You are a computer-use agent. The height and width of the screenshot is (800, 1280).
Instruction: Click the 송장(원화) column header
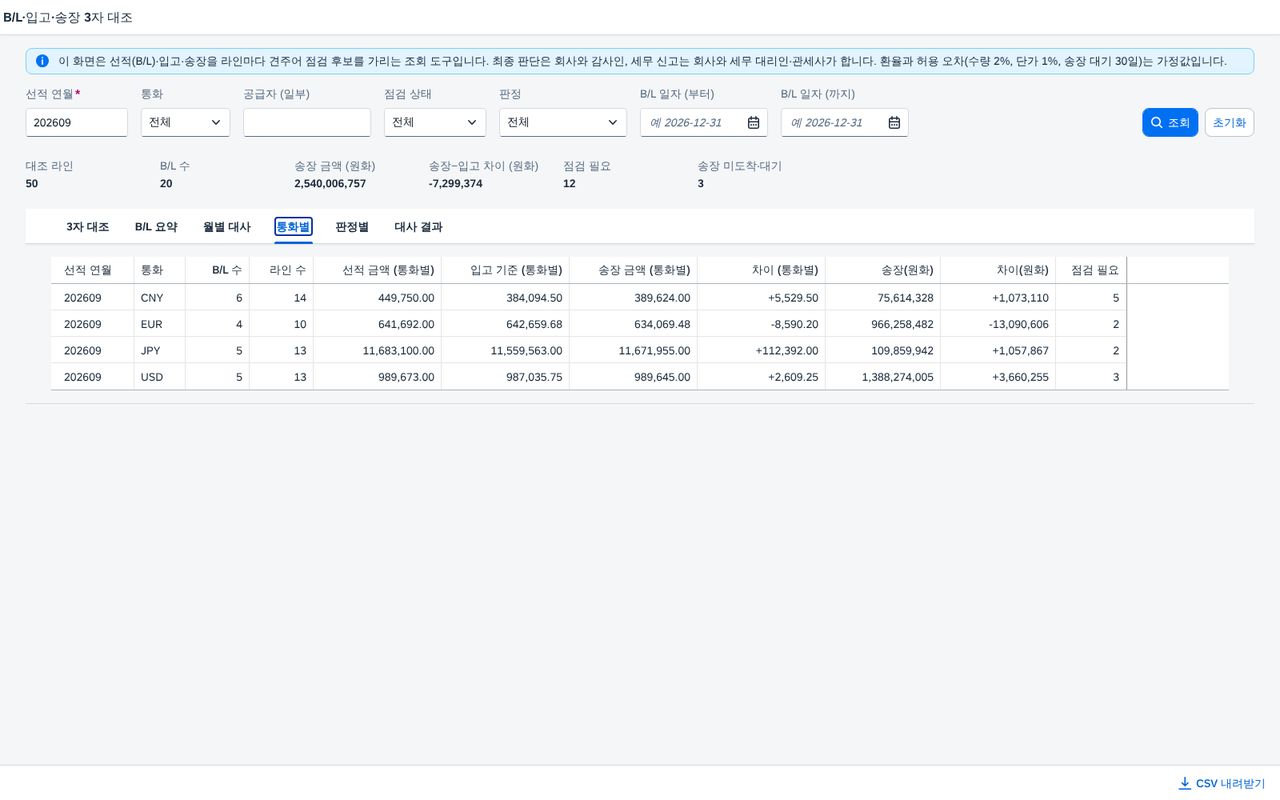pos(883,270)
